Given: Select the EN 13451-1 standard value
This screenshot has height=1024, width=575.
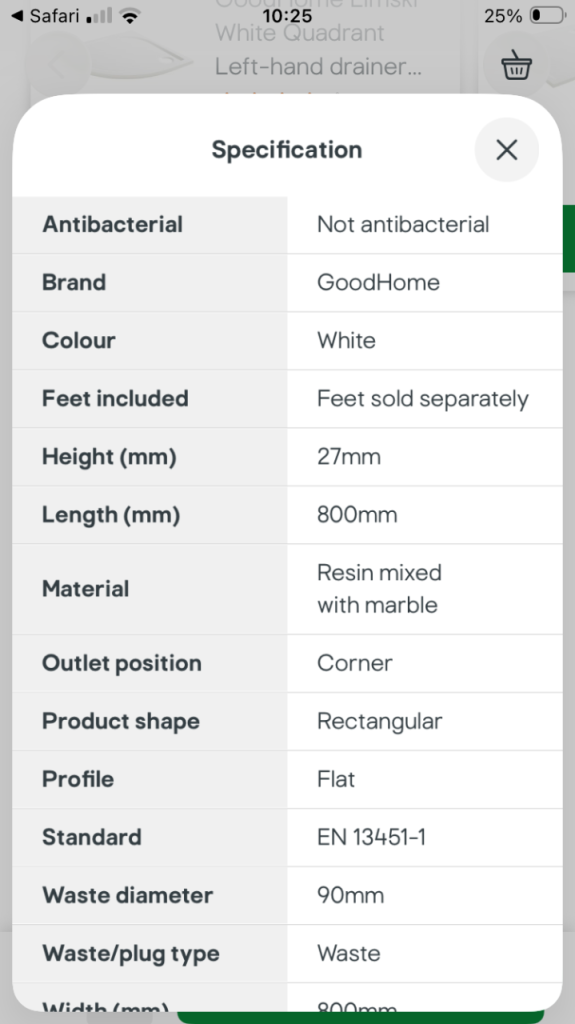Looking at the screenshot, I should (x=371, y=837).
